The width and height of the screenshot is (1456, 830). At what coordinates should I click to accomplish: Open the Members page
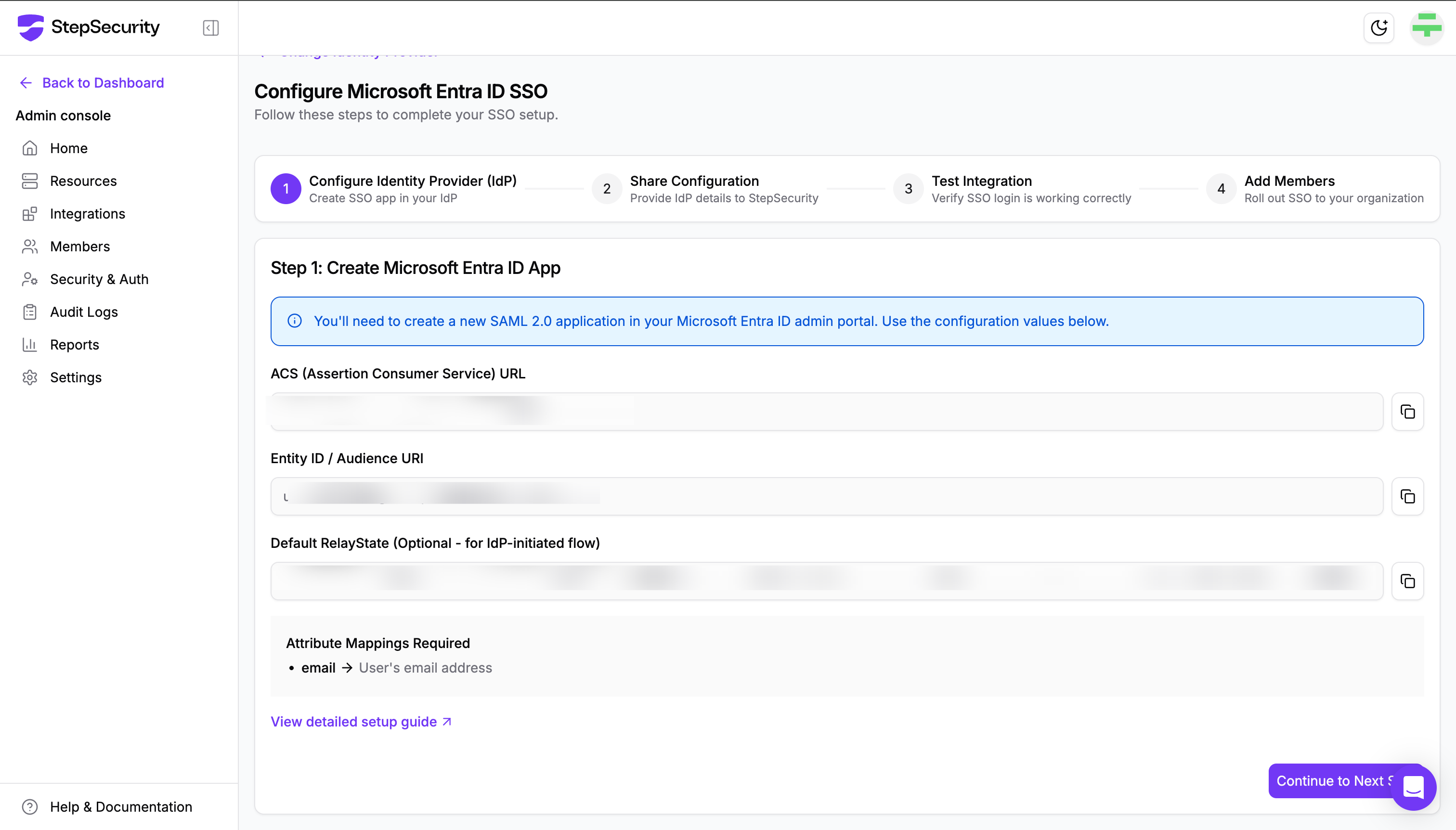tap(80, 246)
